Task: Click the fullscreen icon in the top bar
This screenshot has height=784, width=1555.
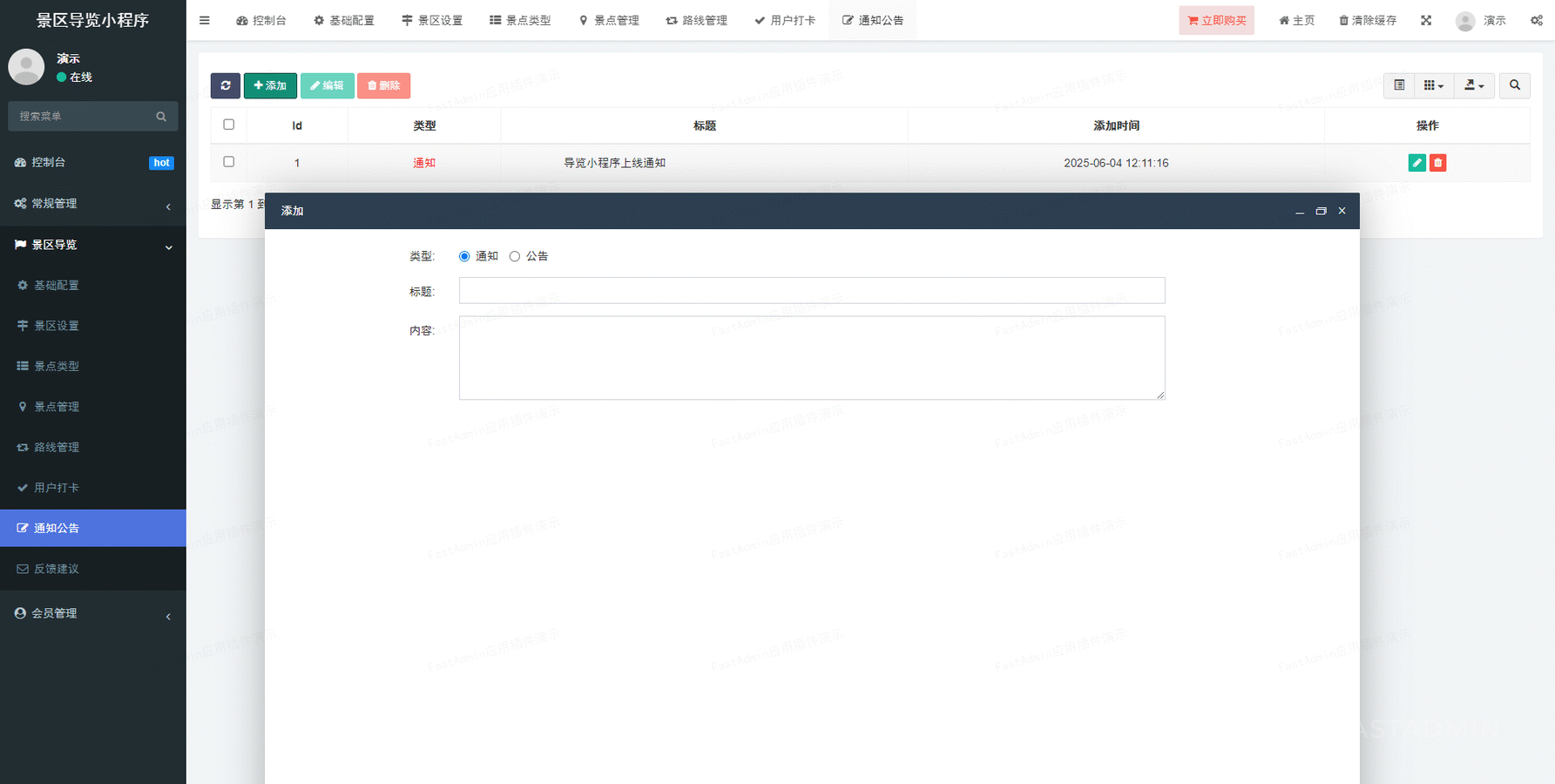Action: tap(1426, 20)
